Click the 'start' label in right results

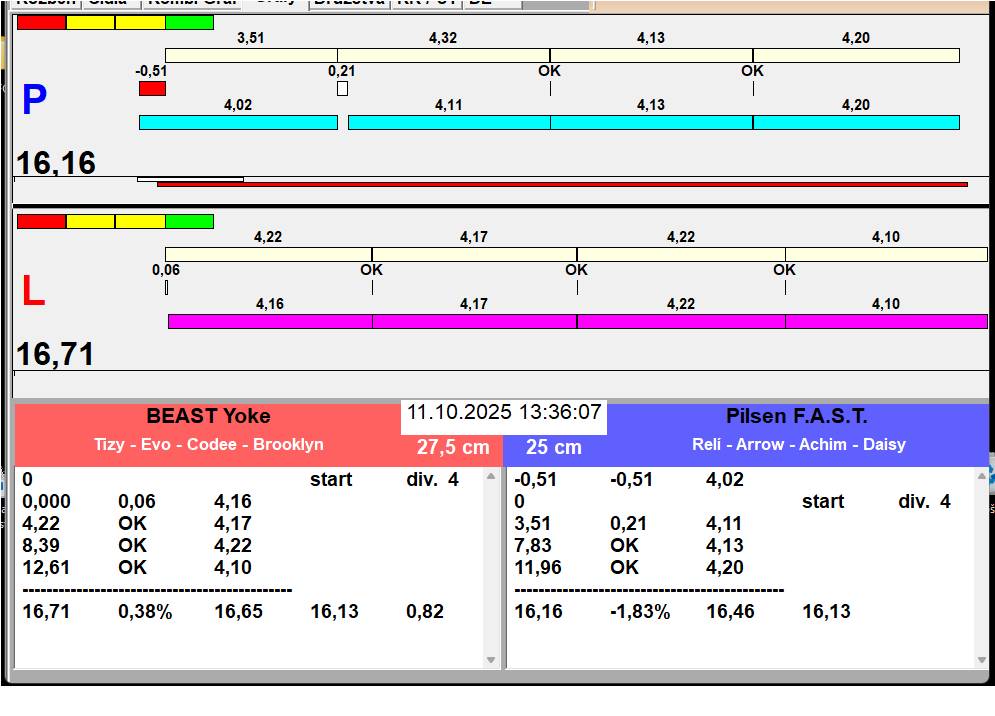[822, 501]
